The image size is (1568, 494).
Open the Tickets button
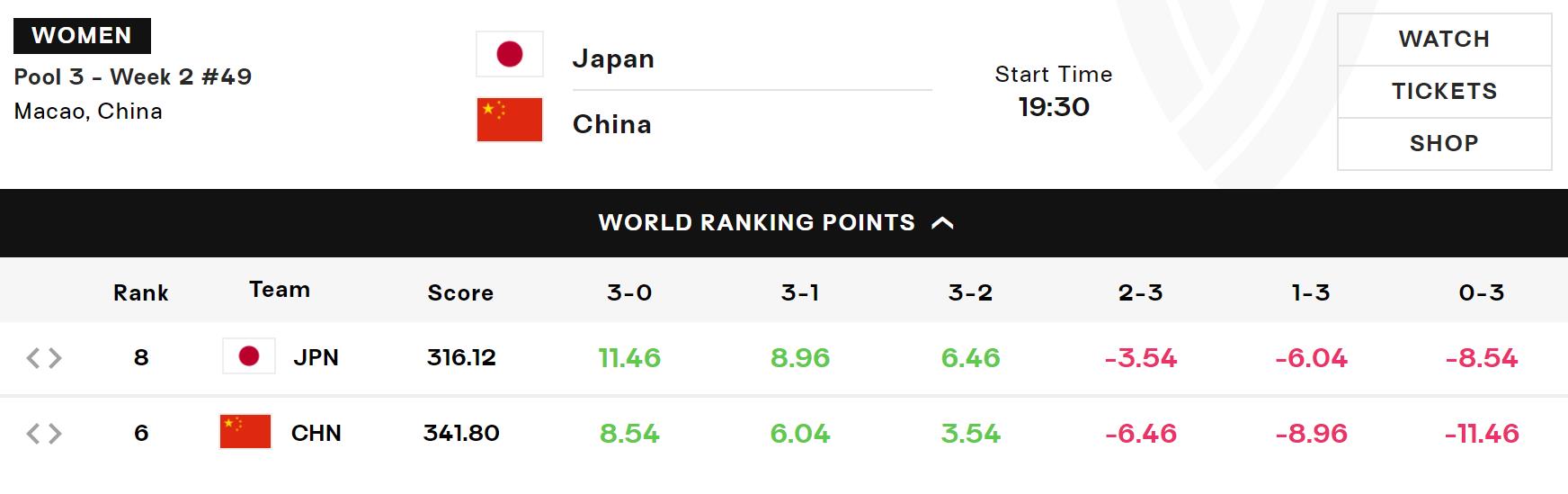tap(1444, 92)
